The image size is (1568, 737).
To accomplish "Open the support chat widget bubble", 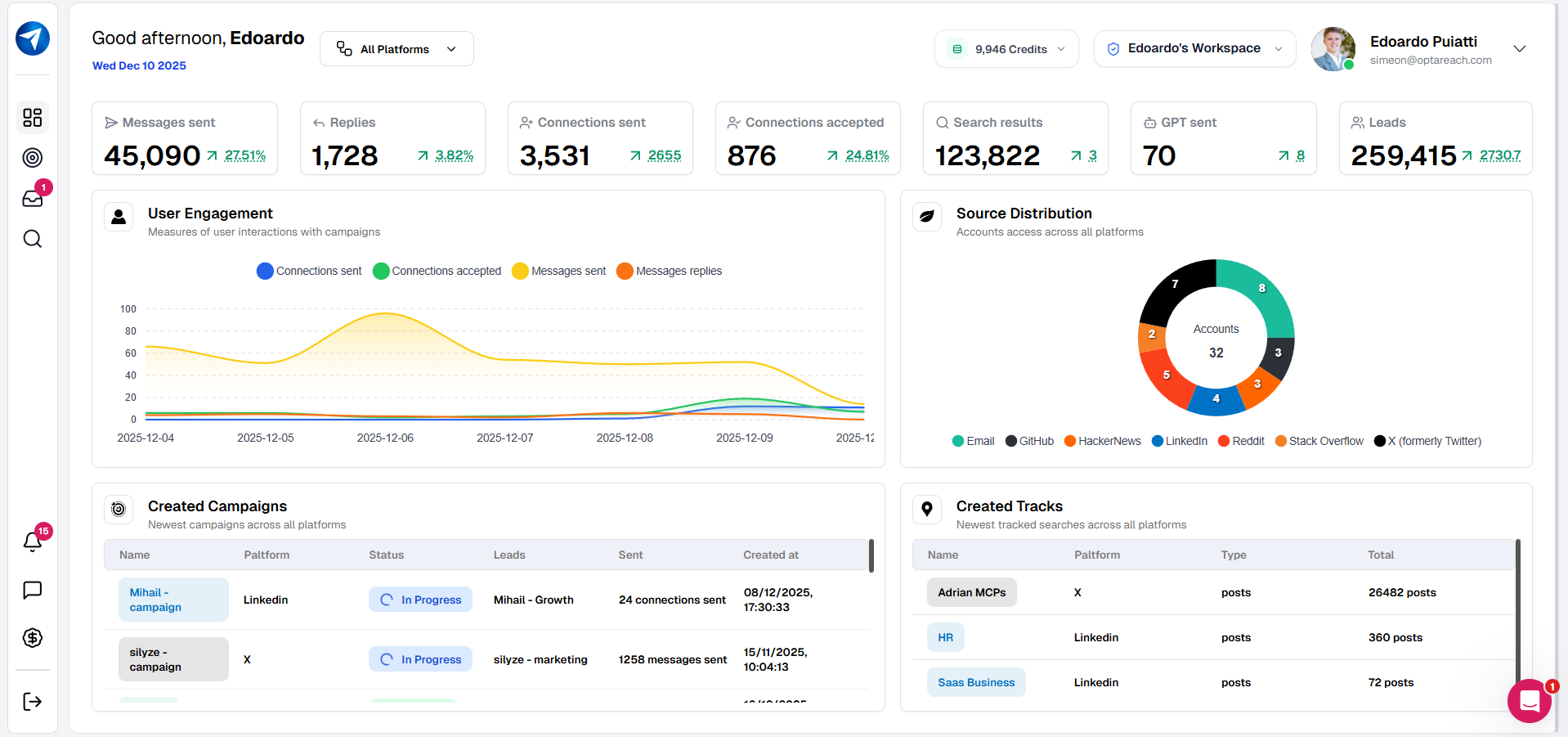I will pos(1530,701).
